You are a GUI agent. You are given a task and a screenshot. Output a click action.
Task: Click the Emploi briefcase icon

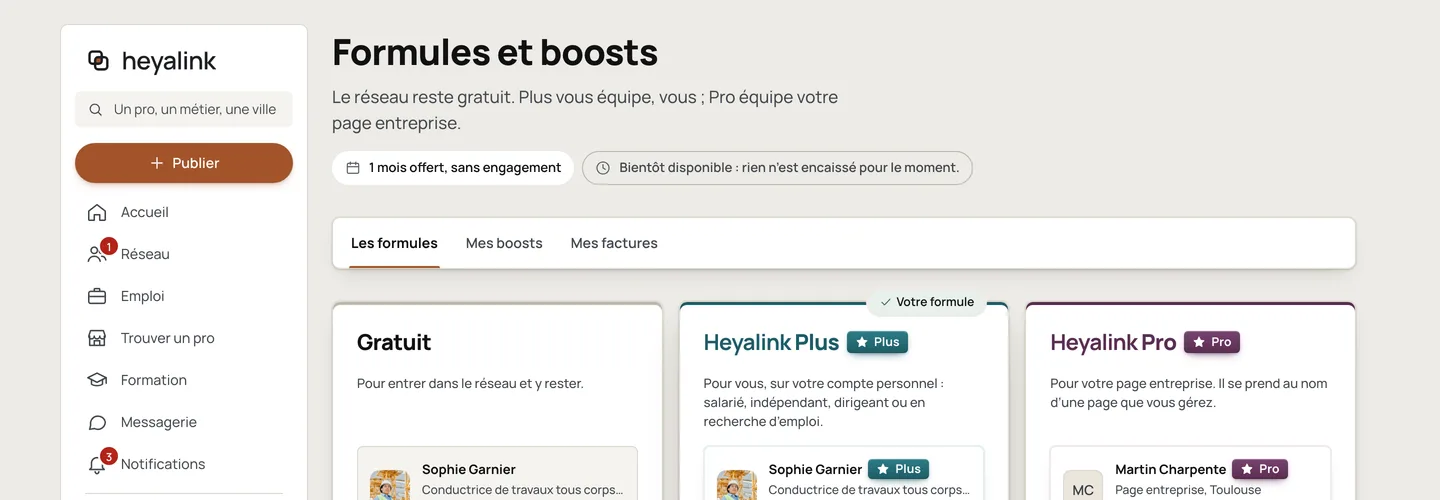pos(97,296)
